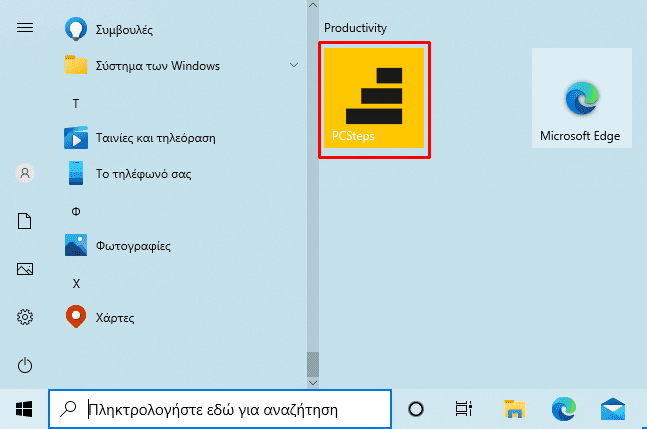Click the Productivity group header
The height and width of the screenshot is (429, 647).
tap(355, 28)
